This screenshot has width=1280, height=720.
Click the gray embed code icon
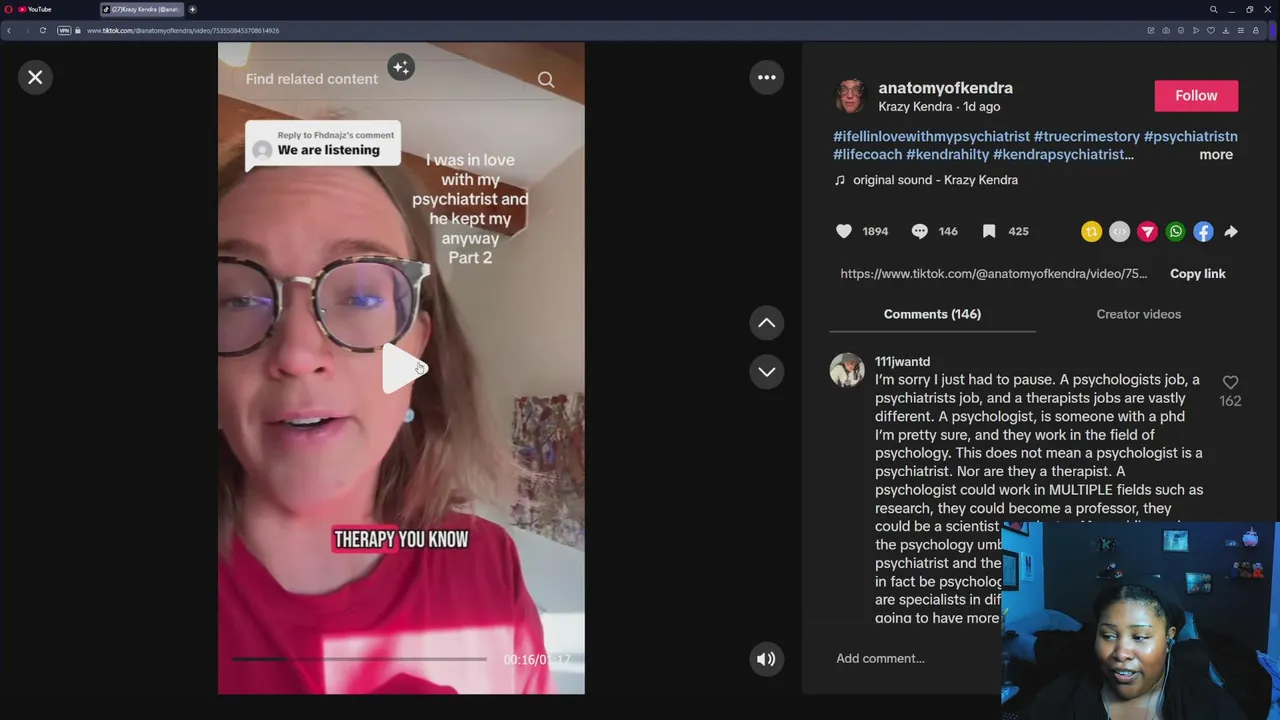1119,231
